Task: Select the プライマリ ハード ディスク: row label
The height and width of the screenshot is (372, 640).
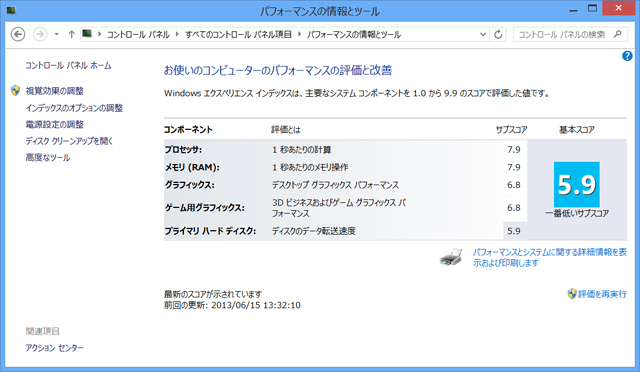Action: click(210, 231)
